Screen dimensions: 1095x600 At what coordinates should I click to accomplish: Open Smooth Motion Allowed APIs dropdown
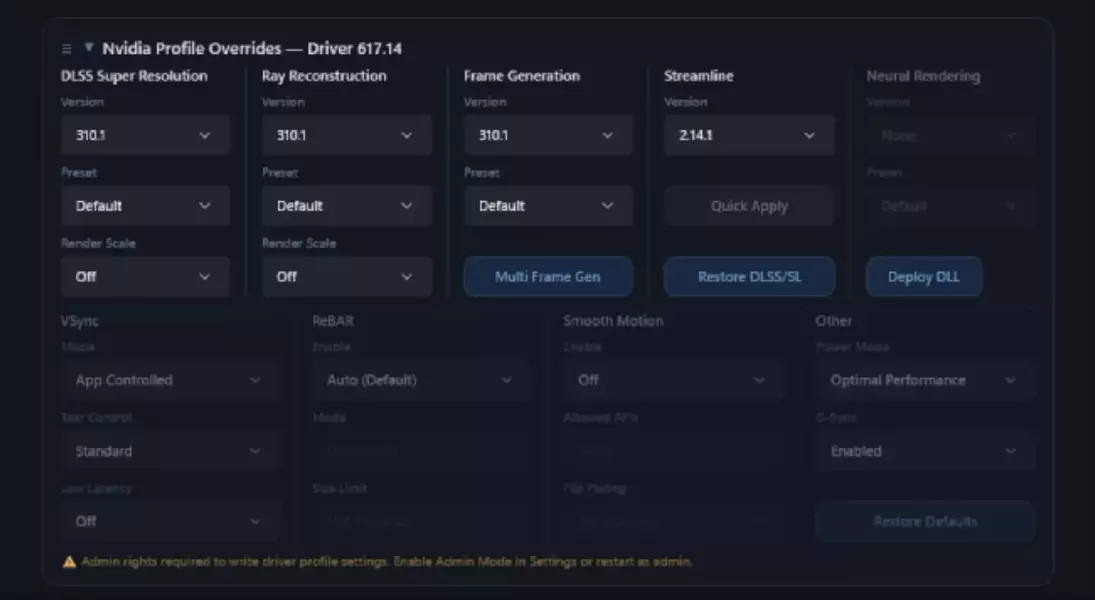673,451
